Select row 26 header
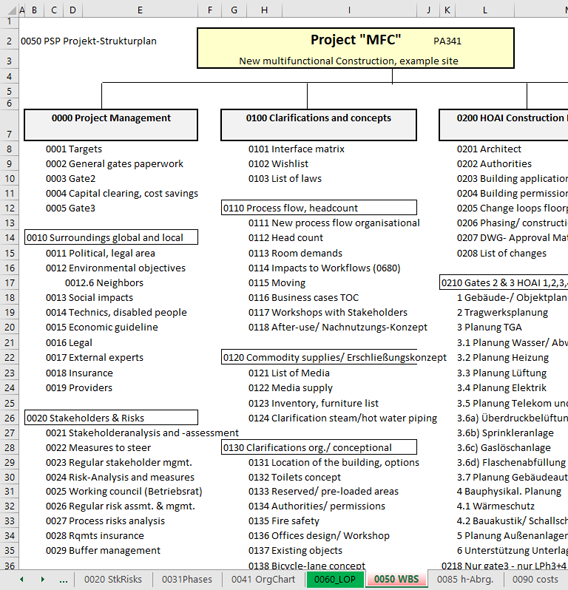This screenshot has width=568, height=590. tap(9, 418)
